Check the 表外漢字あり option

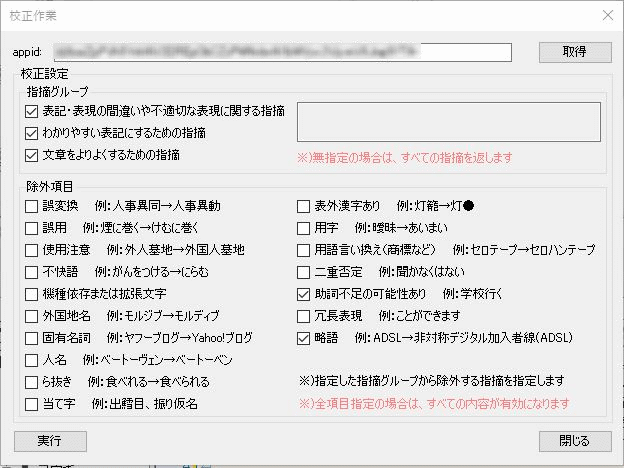(303, 207)
